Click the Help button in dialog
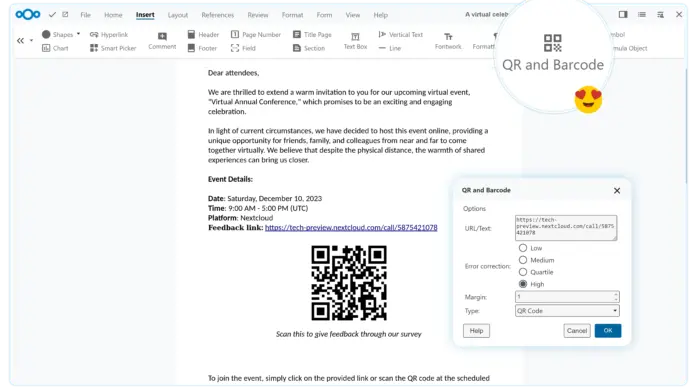695x391 pixels. point(476,331)
